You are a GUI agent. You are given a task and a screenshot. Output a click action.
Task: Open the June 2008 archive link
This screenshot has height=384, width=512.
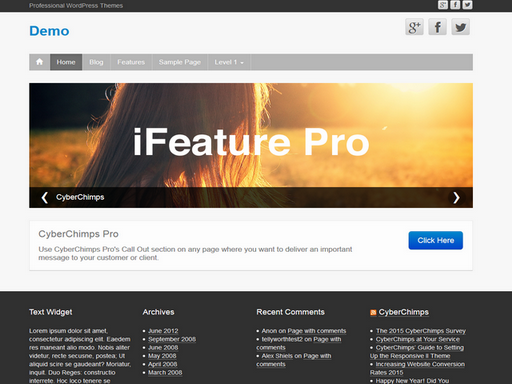pyautogui.click(x=163, y=348)
